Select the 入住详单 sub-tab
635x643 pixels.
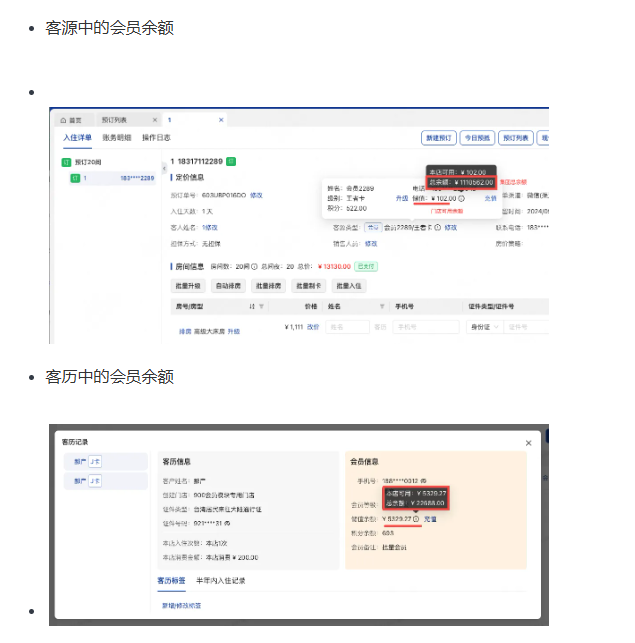click(x=77, y=138)
